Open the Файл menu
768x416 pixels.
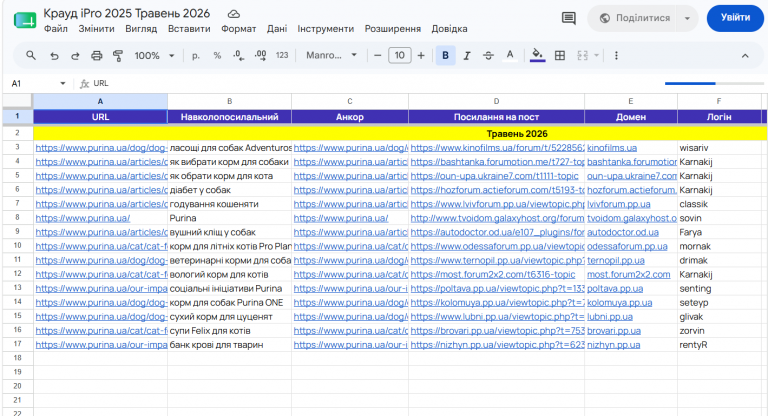pyautogui.click(x=55, y=29)
